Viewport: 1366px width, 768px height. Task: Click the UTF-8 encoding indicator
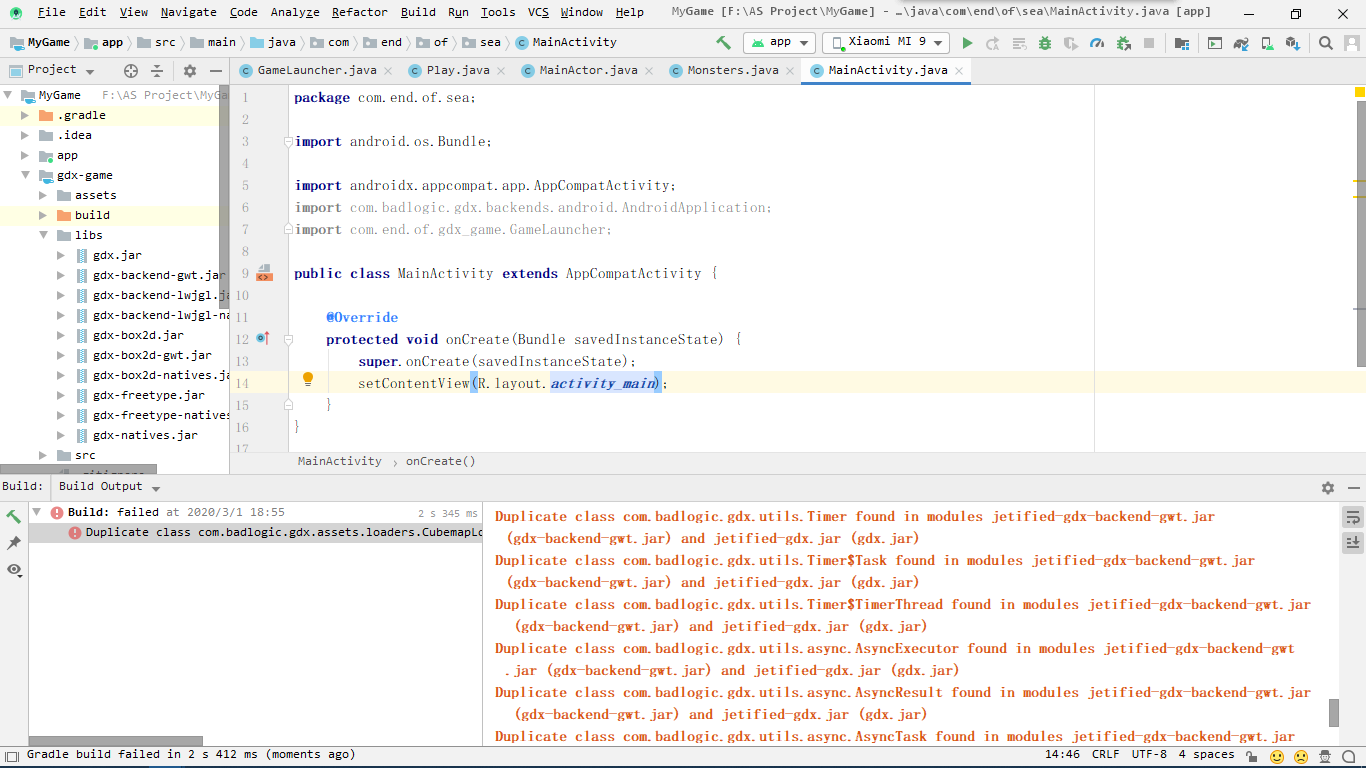(1149, 755)
